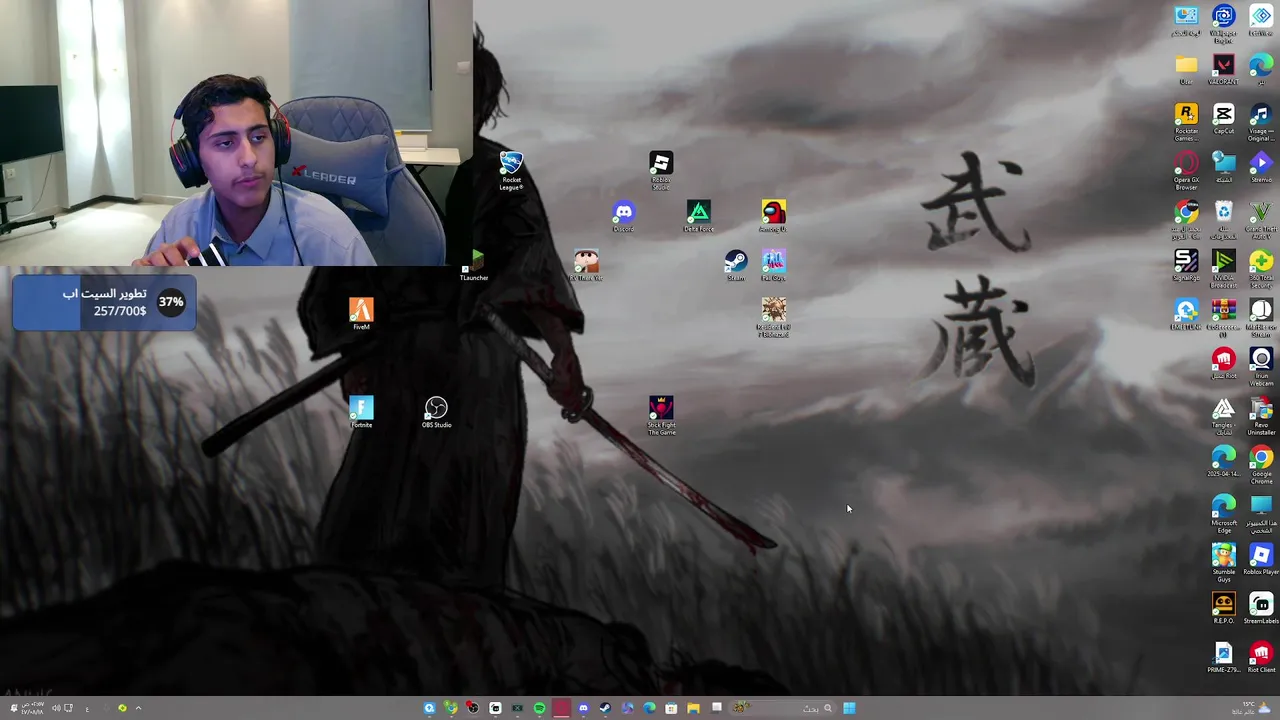Launch Google Chrome from desktop
This screenshot has width=1280, height=720.
1261,465
